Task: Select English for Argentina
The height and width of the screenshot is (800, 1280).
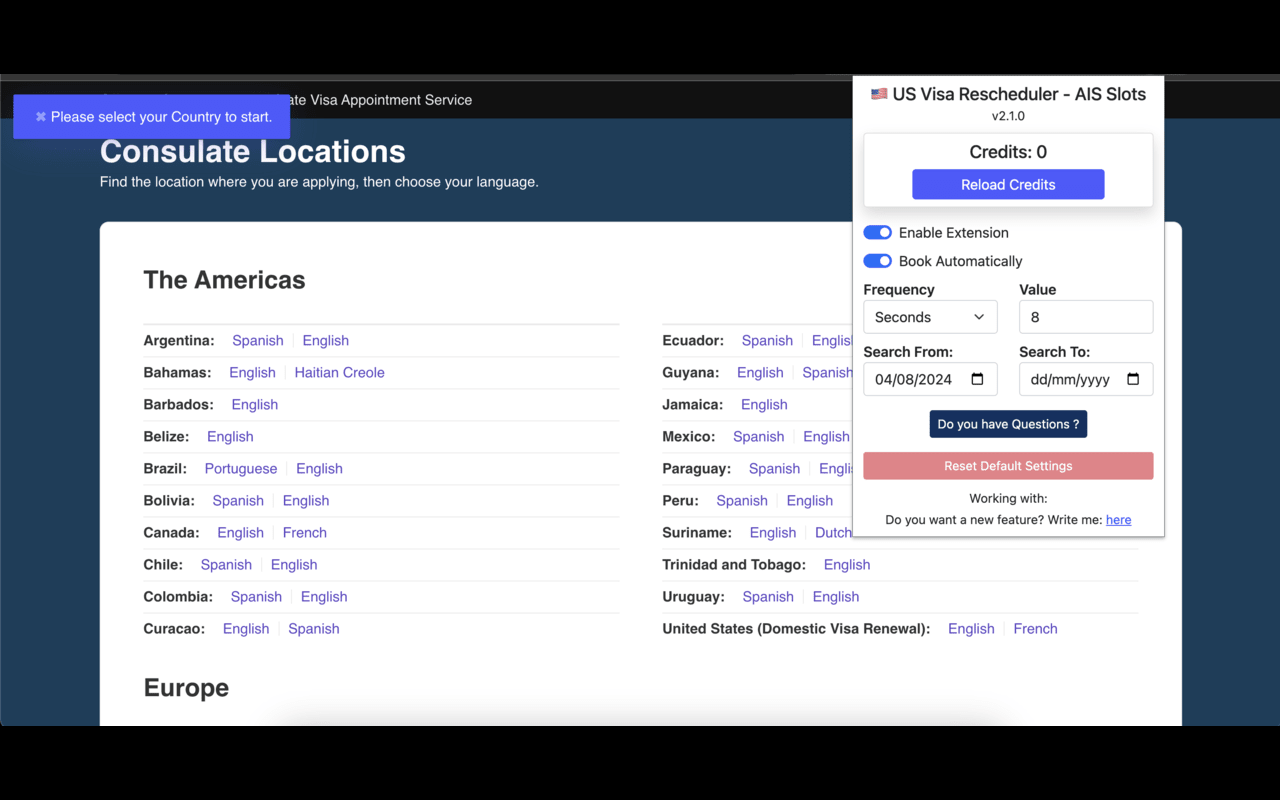Action: coord(326,341)
